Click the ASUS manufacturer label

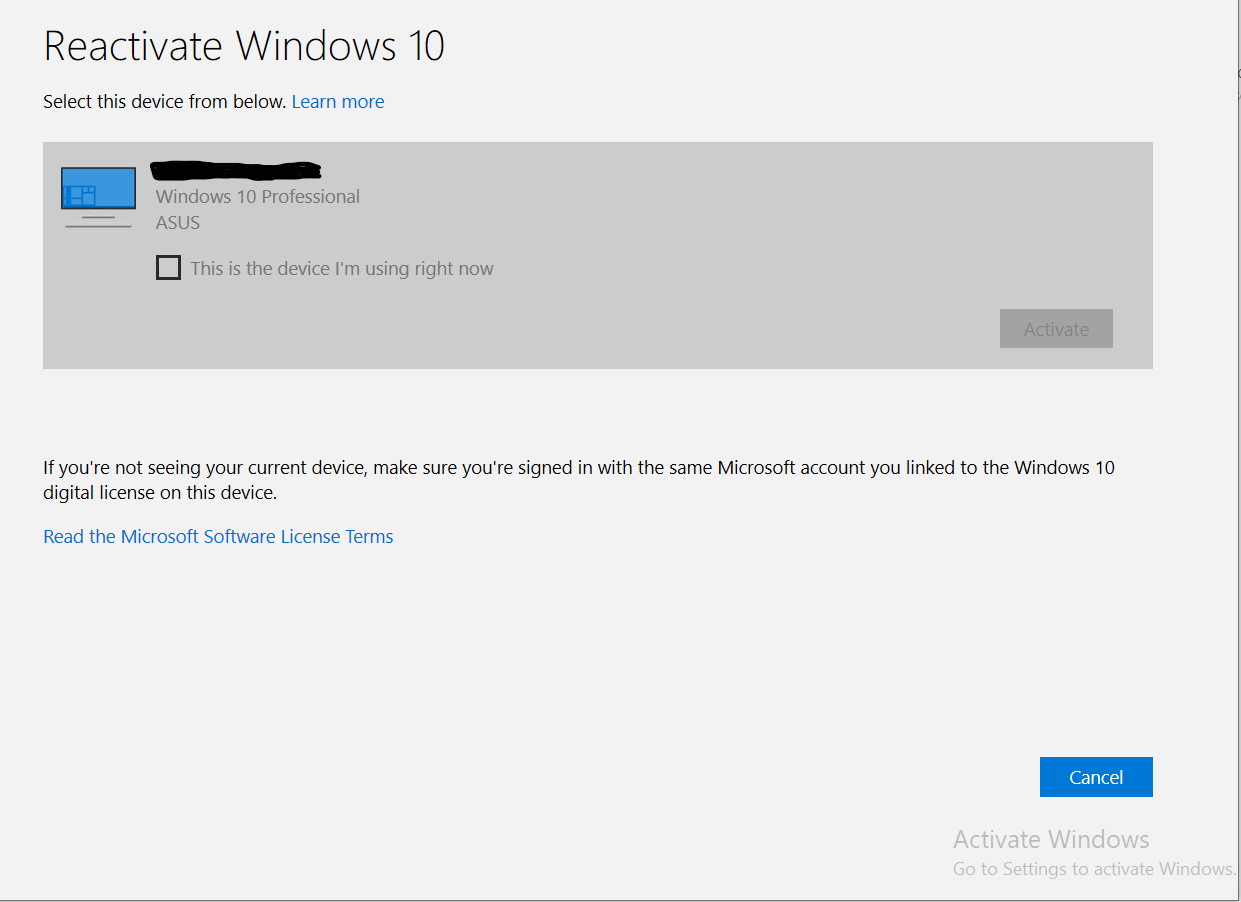(178, 222)
